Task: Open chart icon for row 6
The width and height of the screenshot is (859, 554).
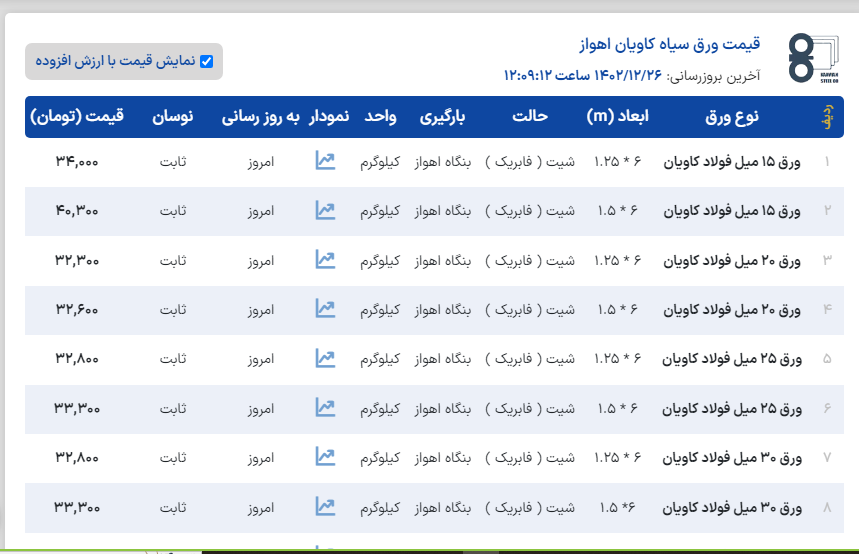Action: click(325, 407)
